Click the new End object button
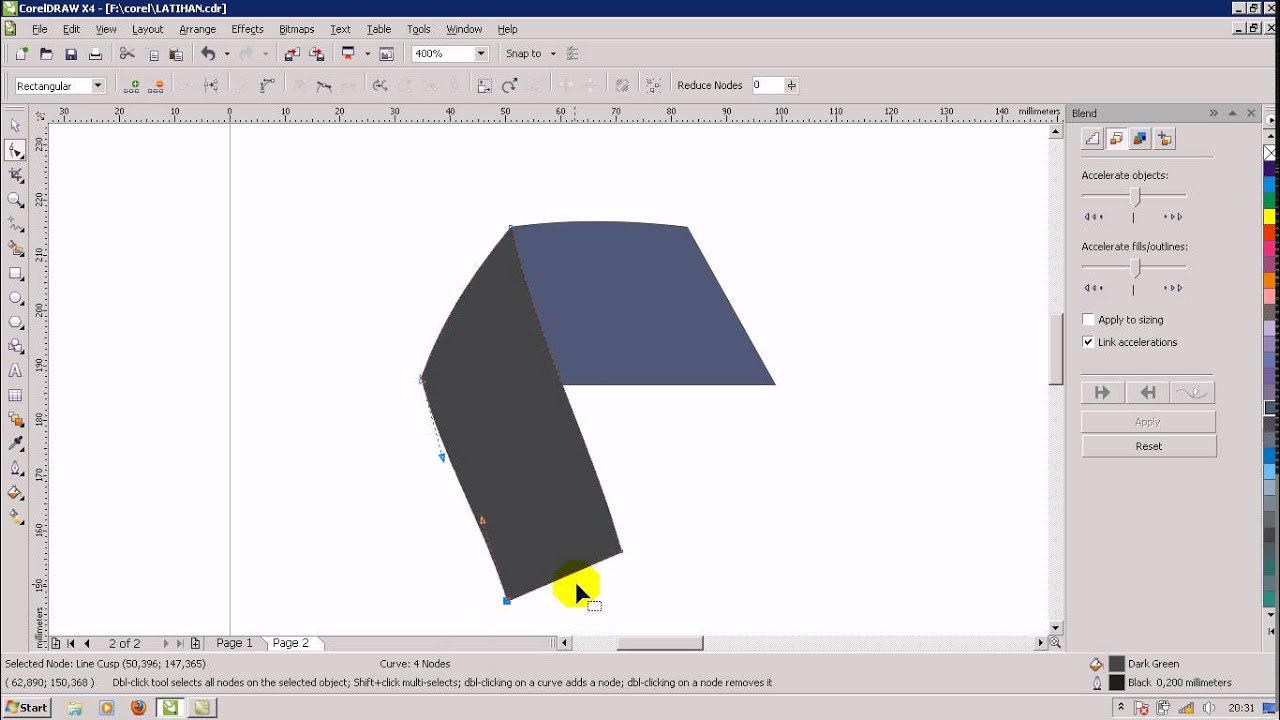 tap(1148, 392)
